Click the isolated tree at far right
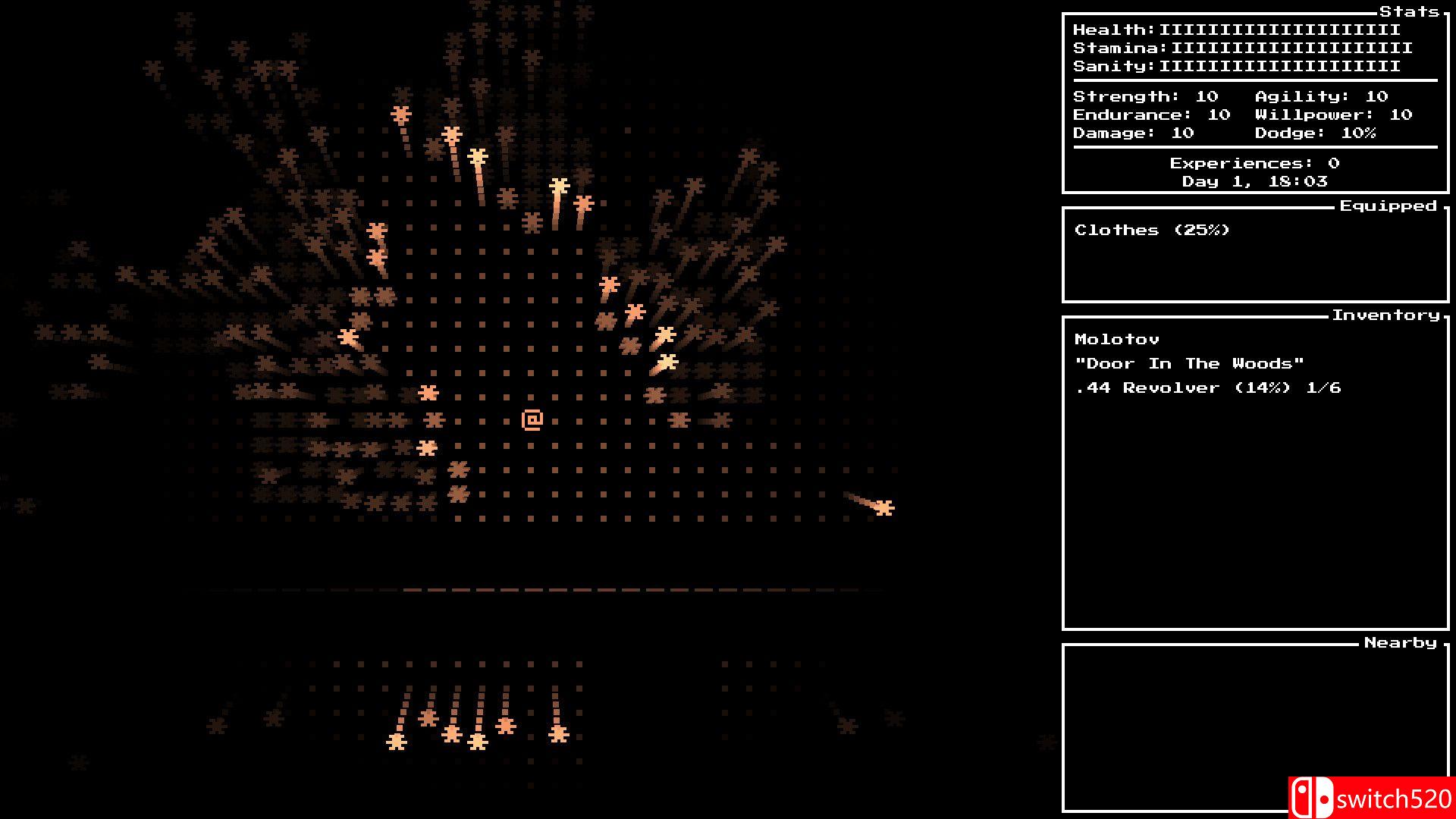The width and height of the screenshot is (1456, 819). (x=883, y=507)
